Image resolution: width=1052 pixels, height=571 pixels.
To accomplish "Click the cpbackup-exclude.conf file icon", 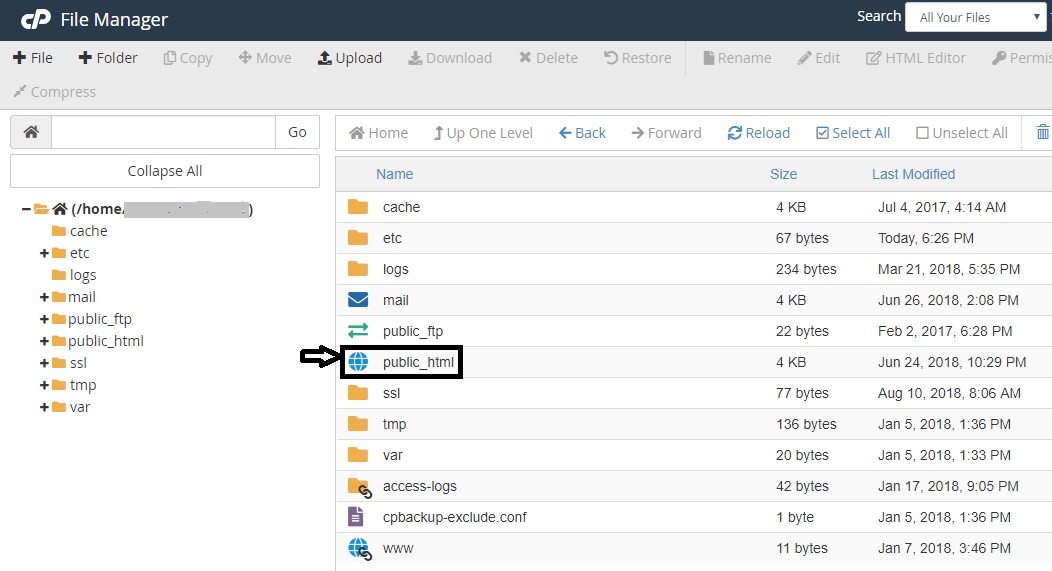I will [x=357, y=517].
